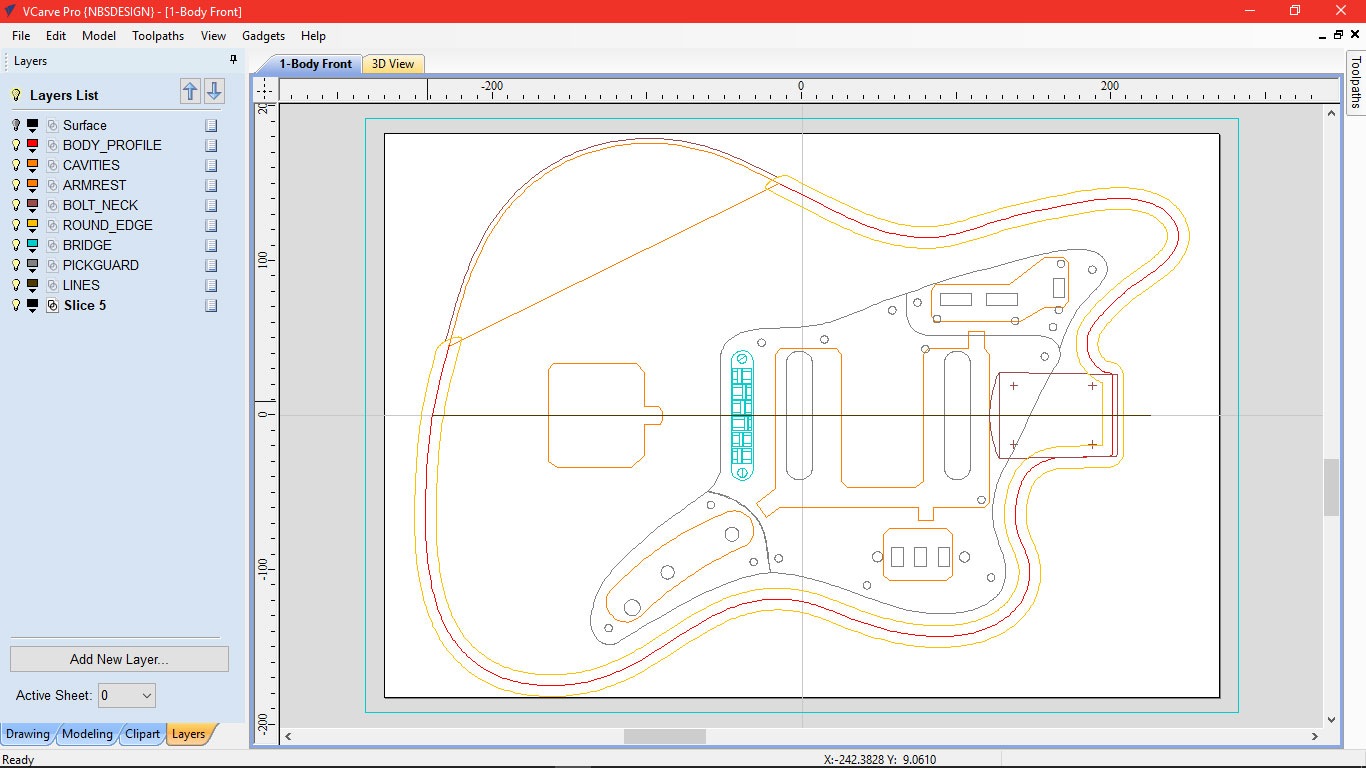The width and height of the screenshot is (1366, 768).
Task: Switch to the 3D View tab
Action: pos(393,64)
